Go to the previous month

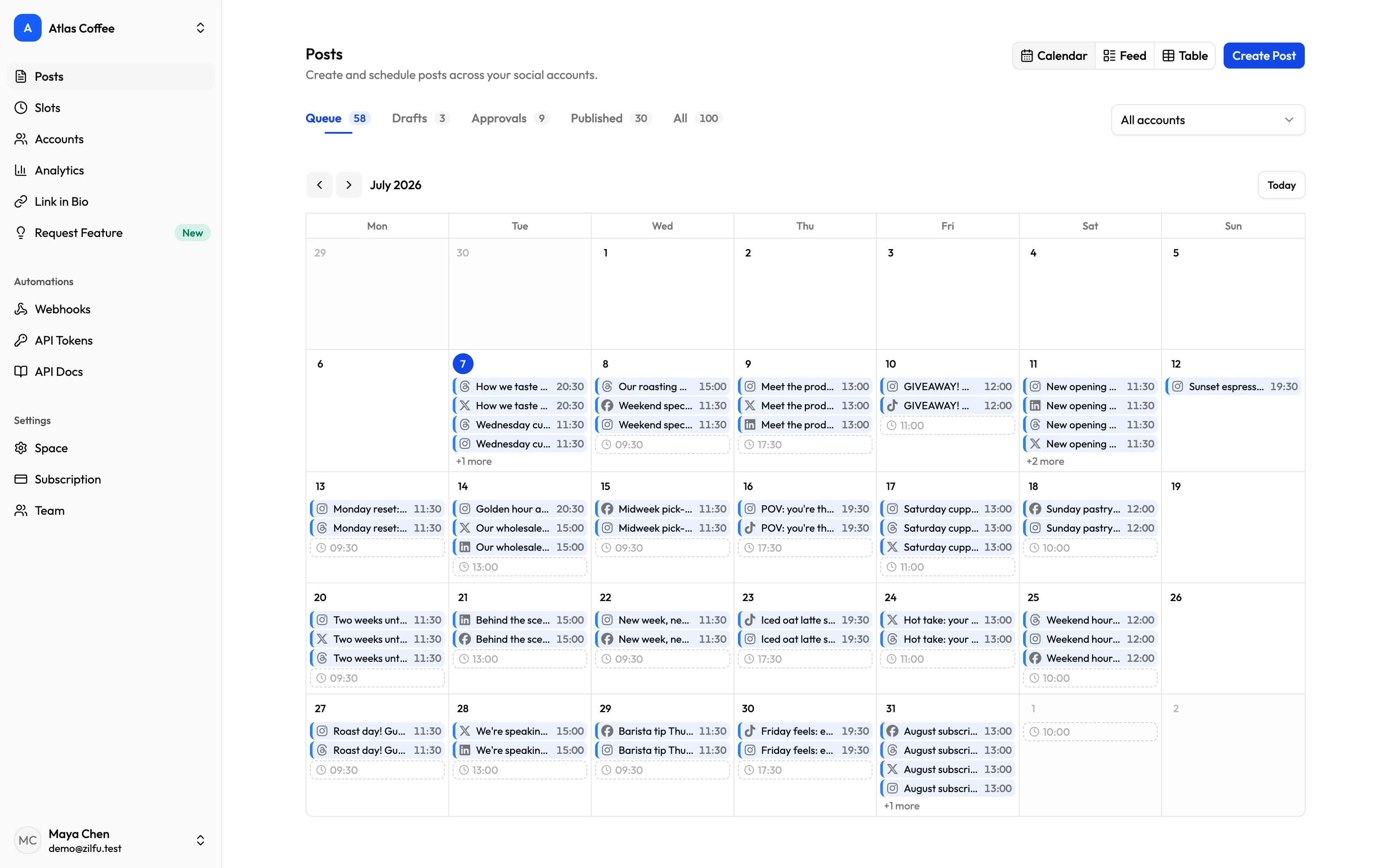(x=319, y=185)
